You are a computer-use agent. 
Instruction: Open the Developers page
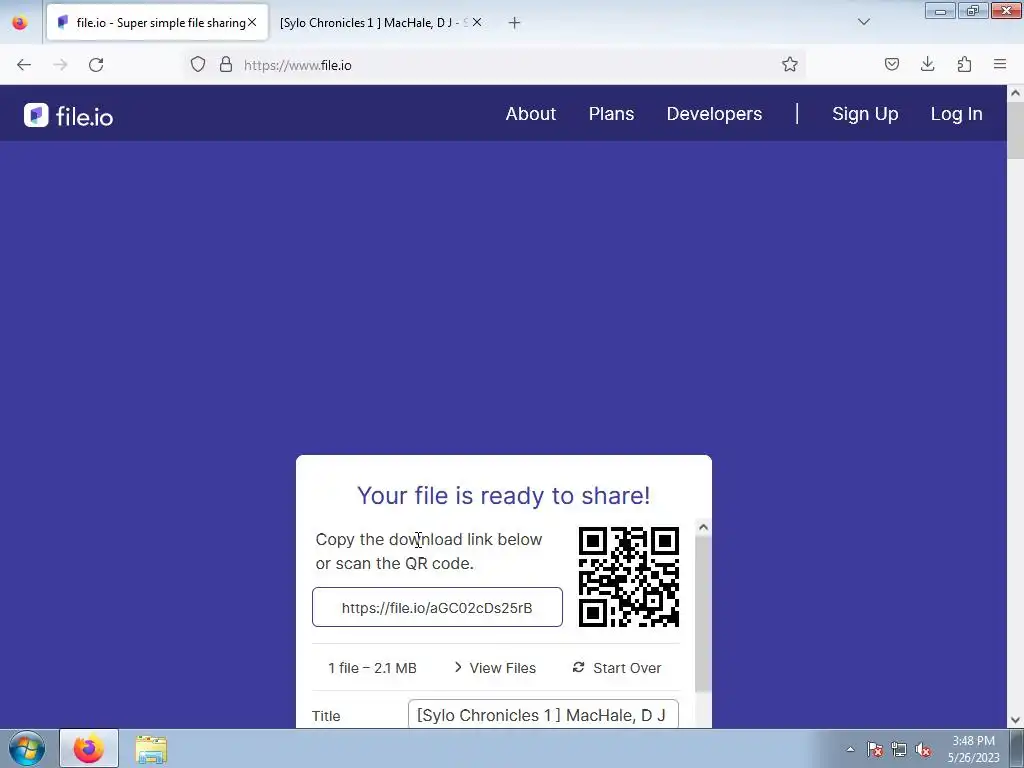coord(714,114)
